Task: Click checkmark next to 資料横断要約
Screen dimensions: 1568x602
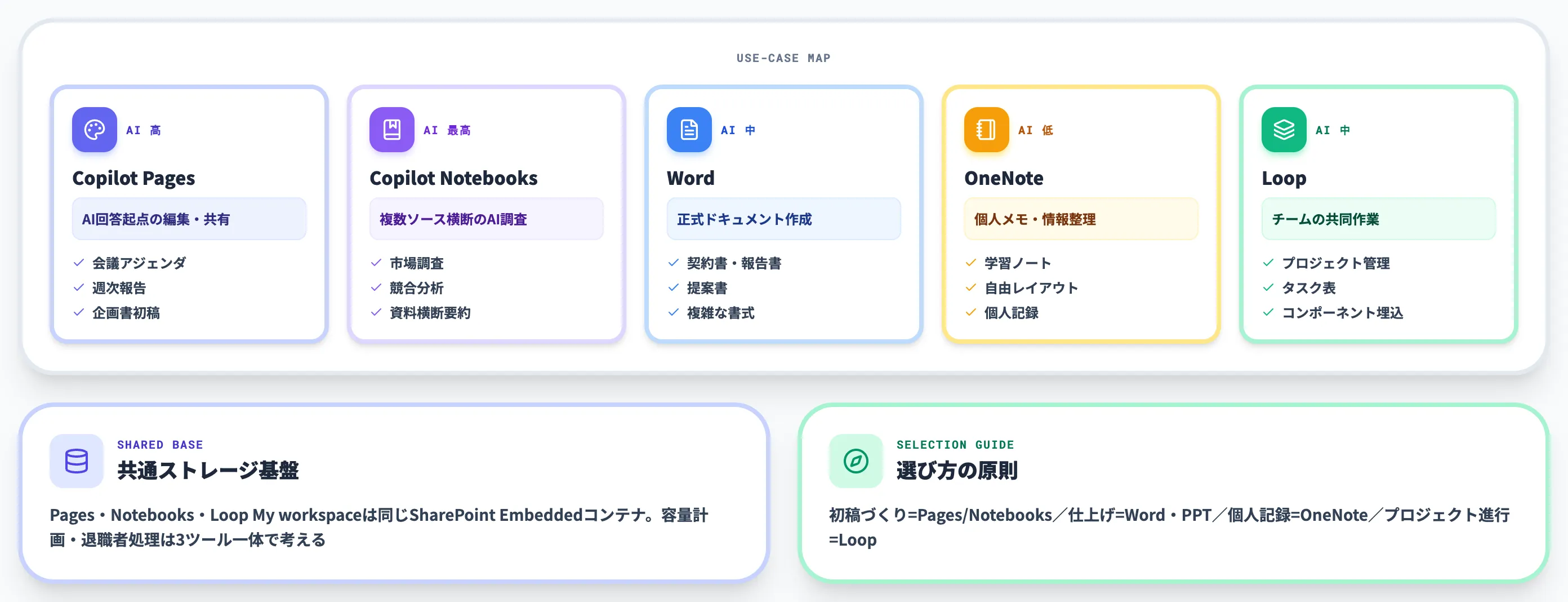Action: tap(376, 313)
